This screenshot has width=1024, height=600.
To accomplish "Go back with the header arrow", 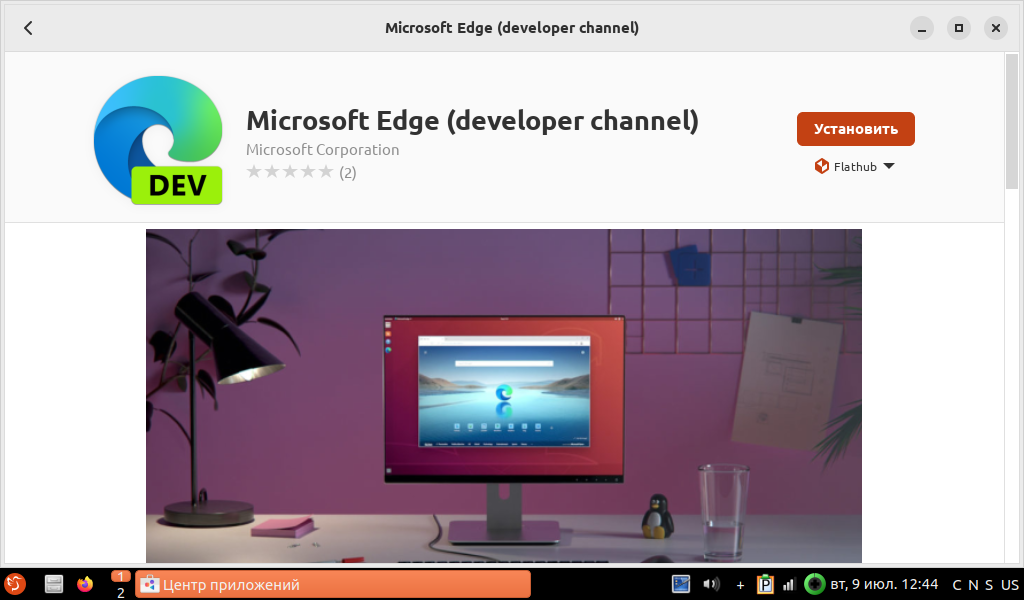I will [28, 28].
